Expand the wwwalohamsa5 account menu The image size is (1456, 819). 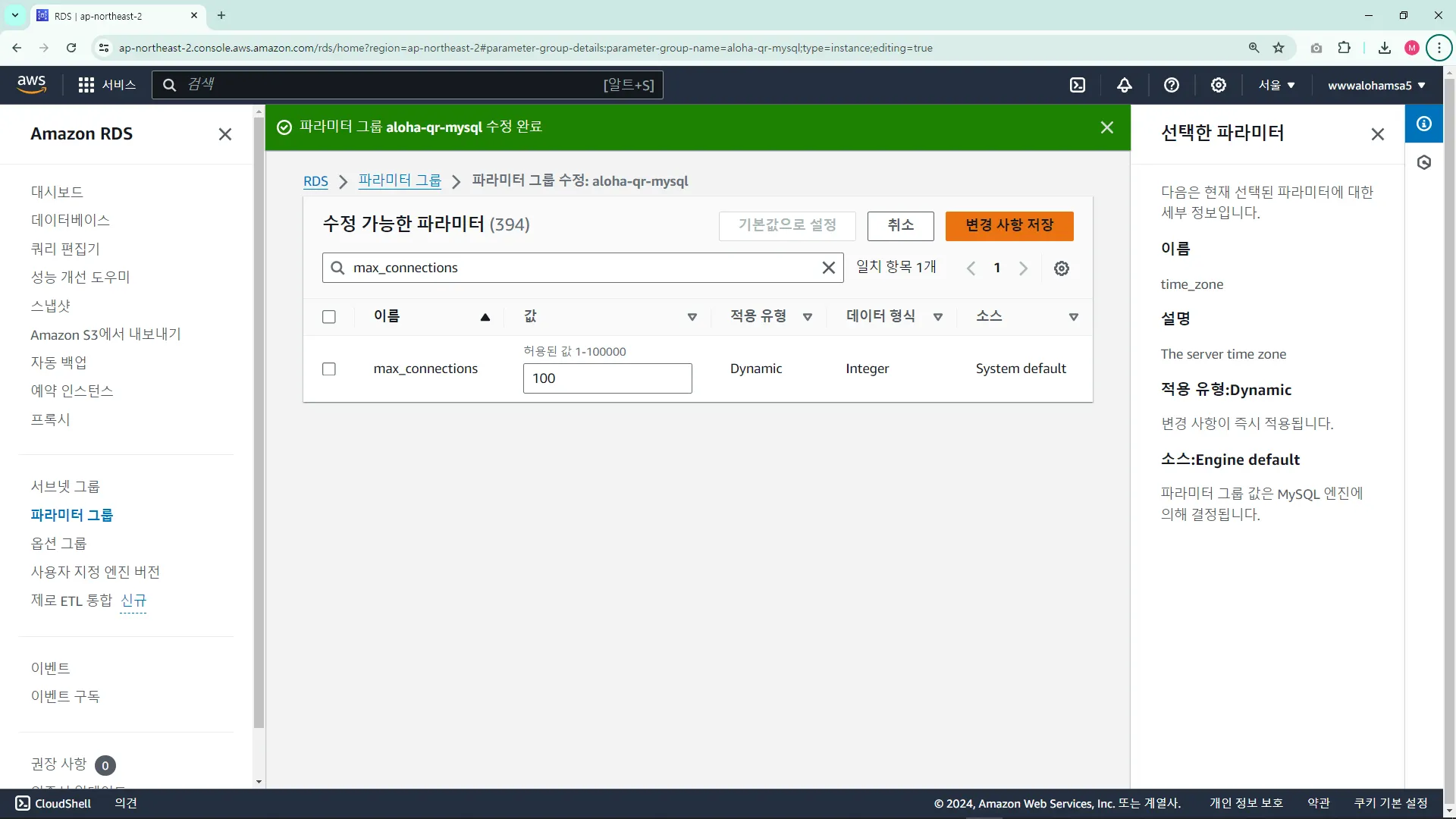coord(1376,85)
